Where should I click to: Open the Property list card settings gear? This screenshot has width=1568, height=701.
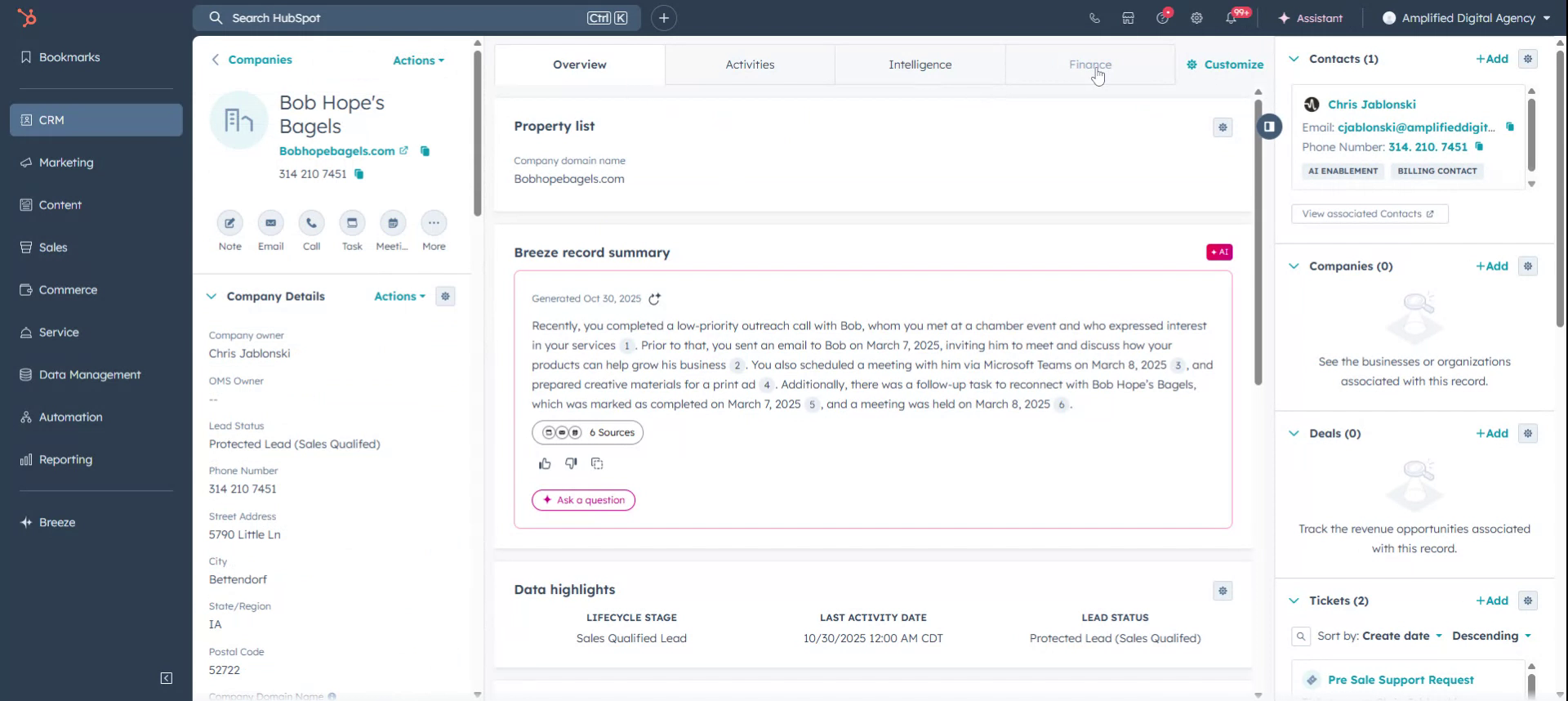pyautogui.click(x=1223, y=127)
